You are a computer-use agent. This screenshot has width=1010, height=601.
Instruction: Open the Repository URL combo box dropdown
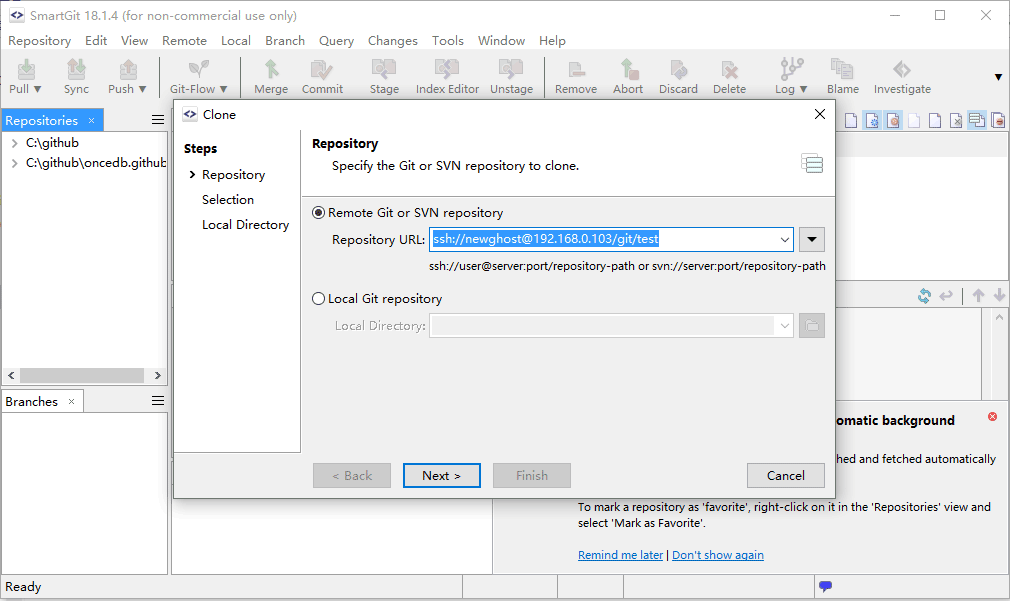785,240
